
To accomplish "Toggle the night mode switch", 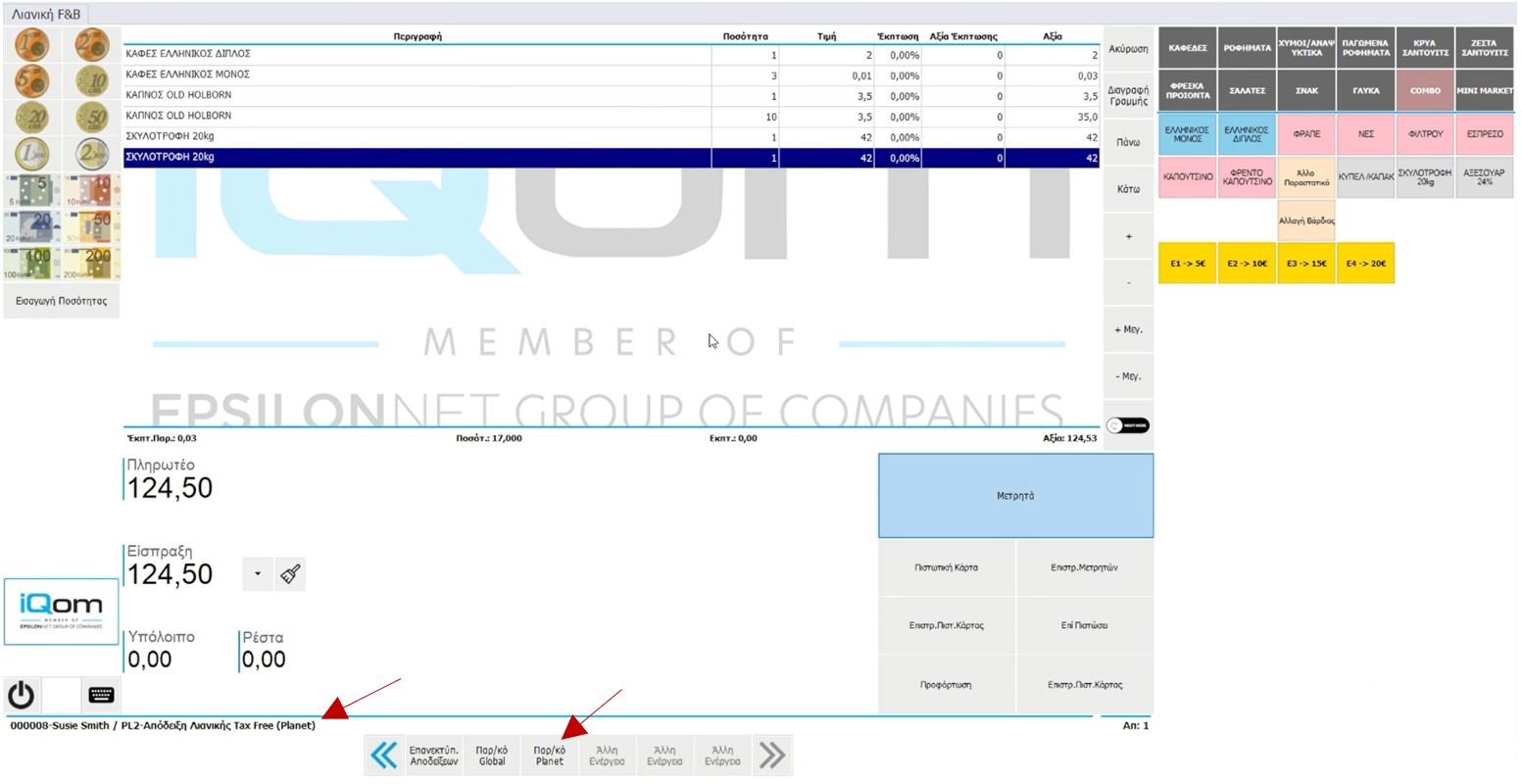I will tap(1128, 425).
